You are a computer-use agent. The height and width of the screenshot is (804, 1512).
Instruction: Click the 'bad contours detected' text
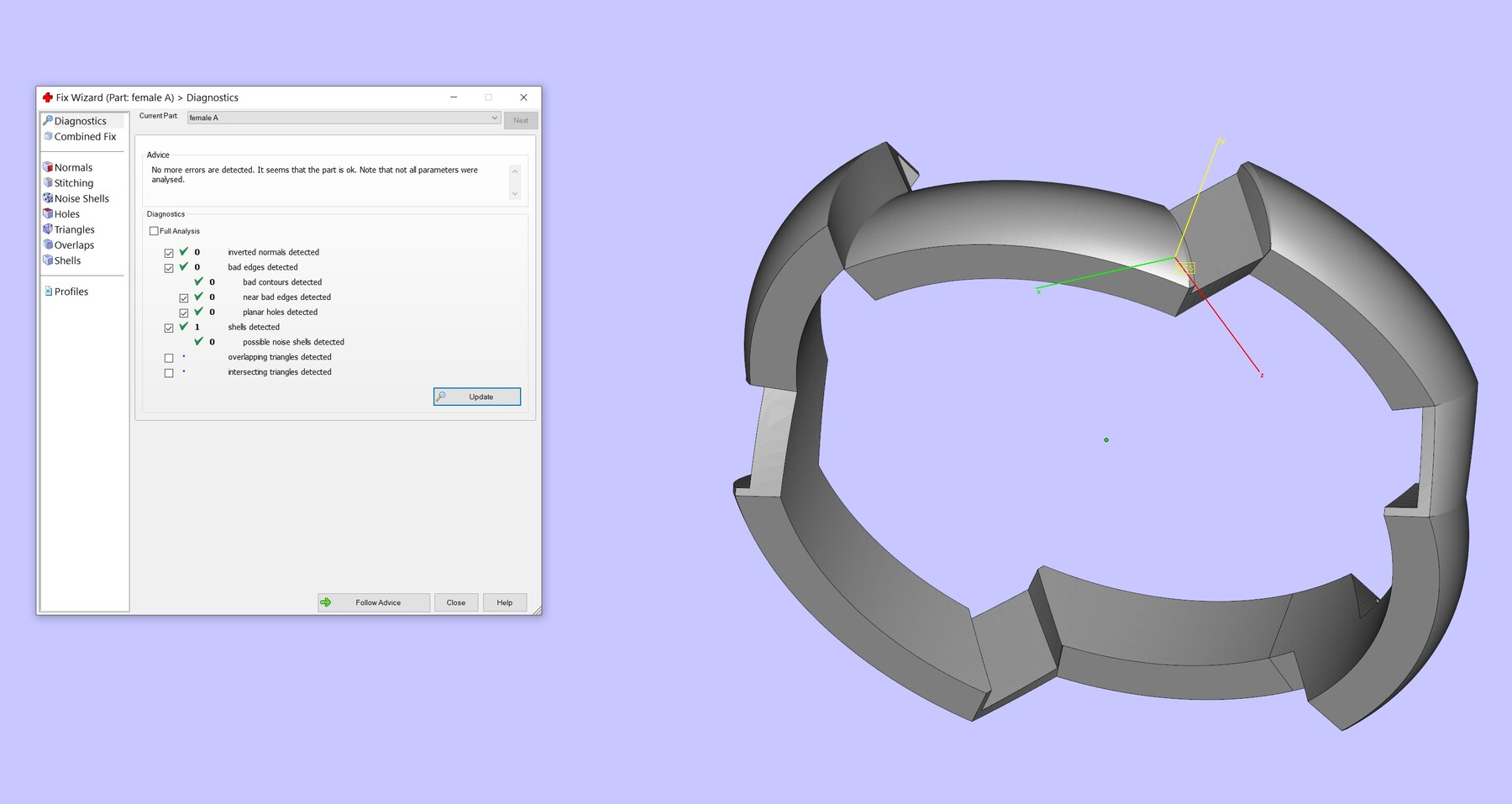click(x=282, y=282)
